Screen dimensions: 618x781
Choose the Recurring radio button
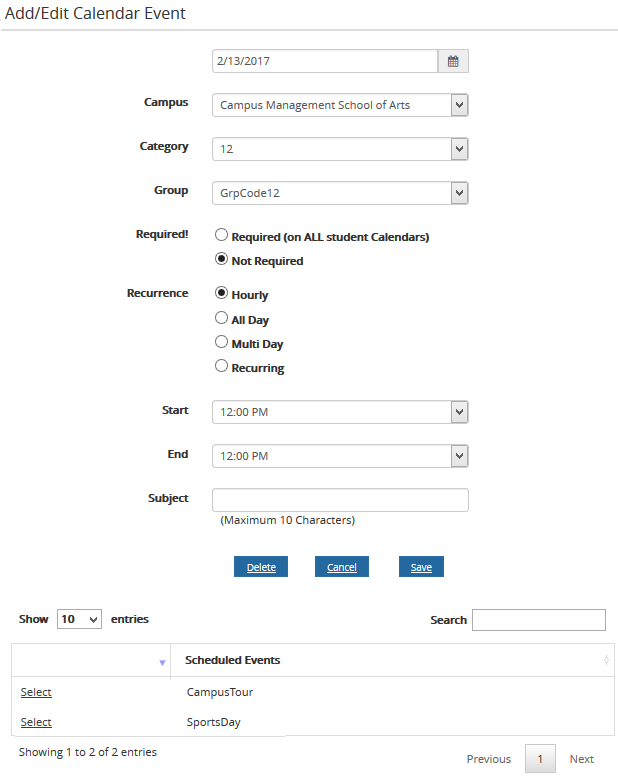point(222,367)
